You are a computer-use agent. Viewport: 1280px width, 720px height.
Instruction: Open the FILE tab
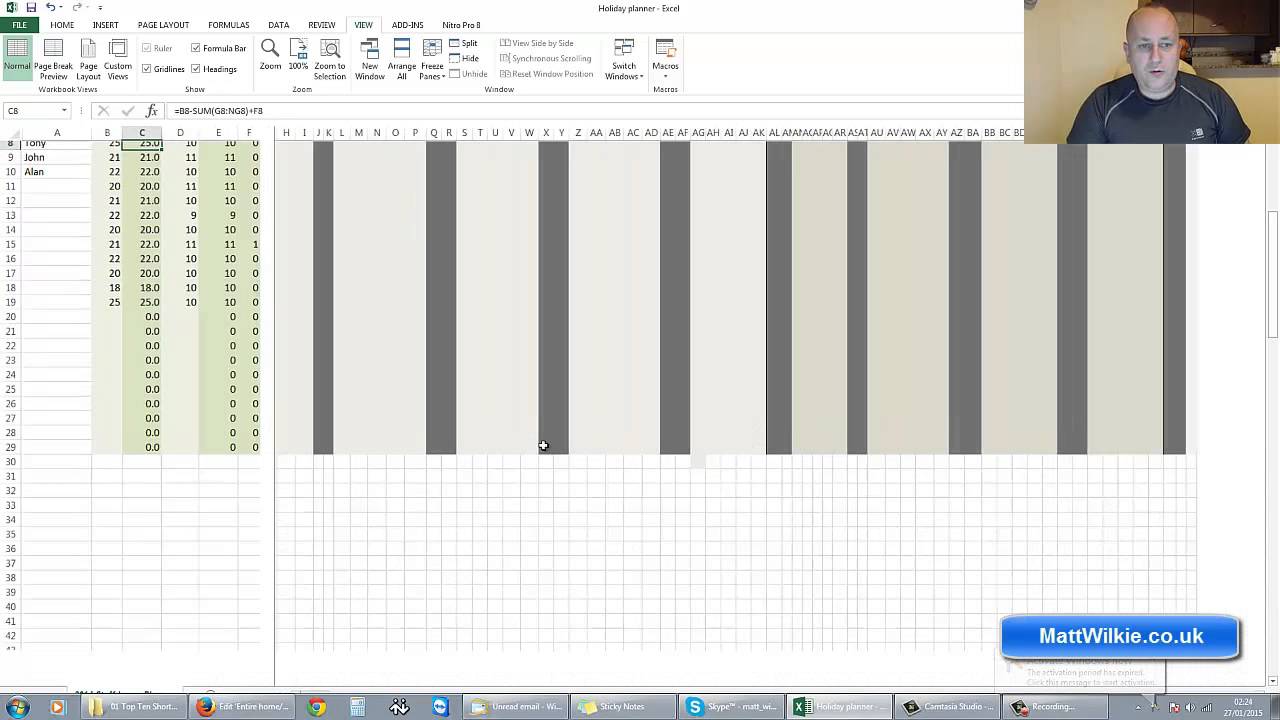tap(19, 25)
